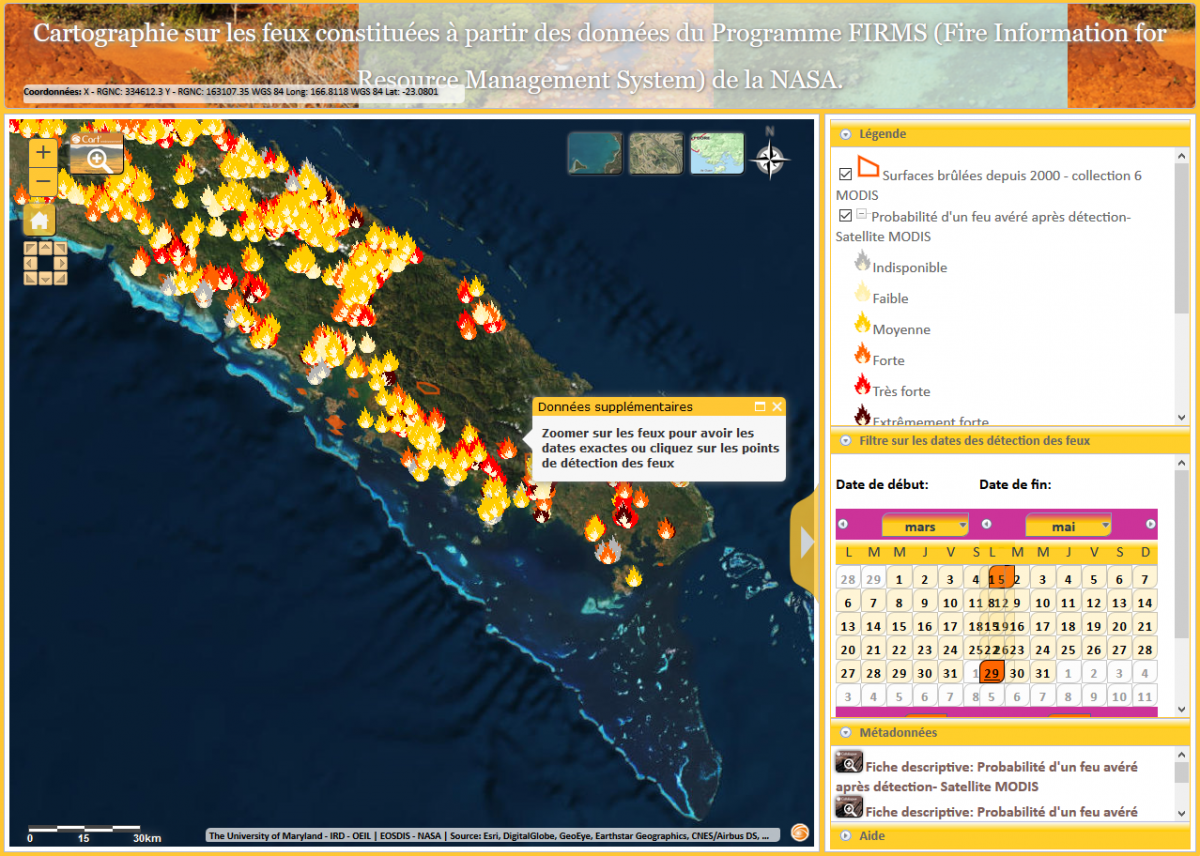The height and width of the screenshot is (856, 1200).
Task: Click the Cart' magnifier search icon
Action: click(97, 155)
